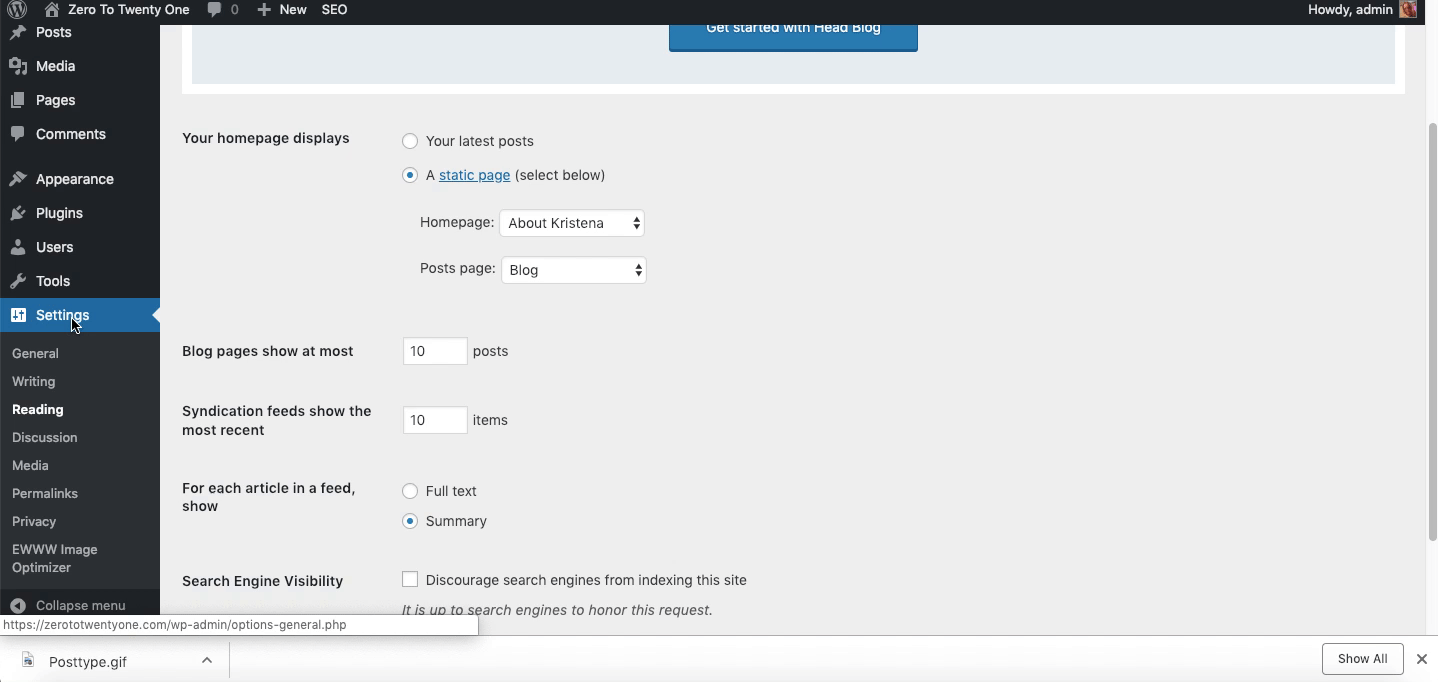Click the Pages icon in the sidebar

point(18,100)
